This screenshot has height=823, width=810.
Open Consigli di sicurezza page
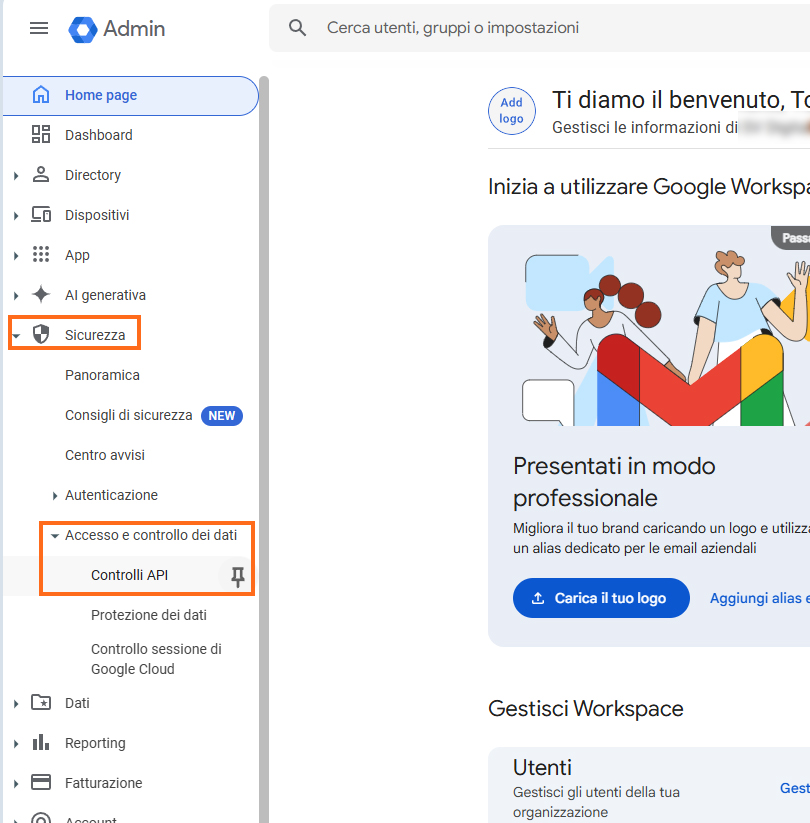coord(129,415)
